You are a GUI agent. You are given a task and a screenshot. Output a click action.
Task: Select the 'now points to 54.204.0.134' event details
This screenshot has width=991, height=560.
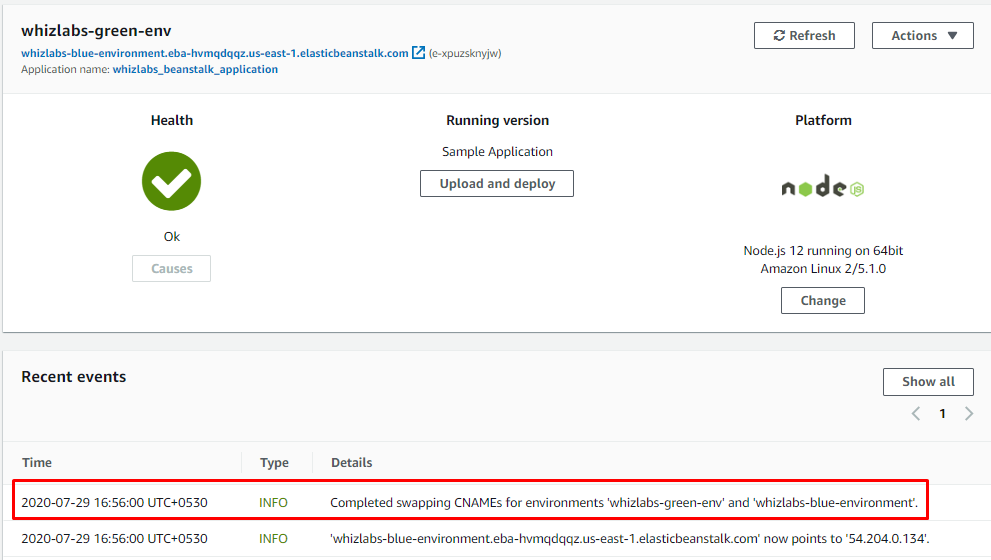tap(629, 539)
